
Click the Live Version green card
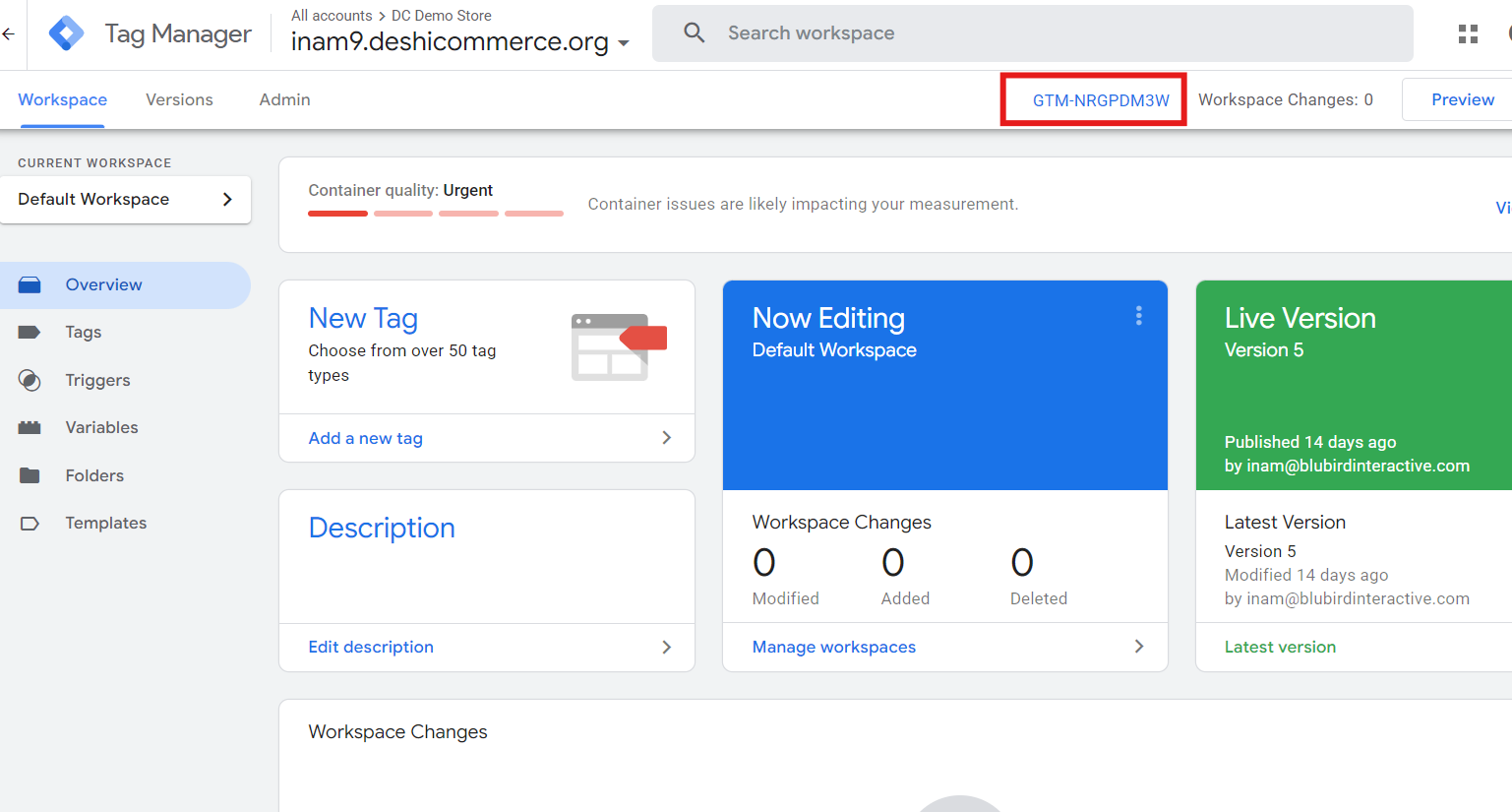[1354, 386]
